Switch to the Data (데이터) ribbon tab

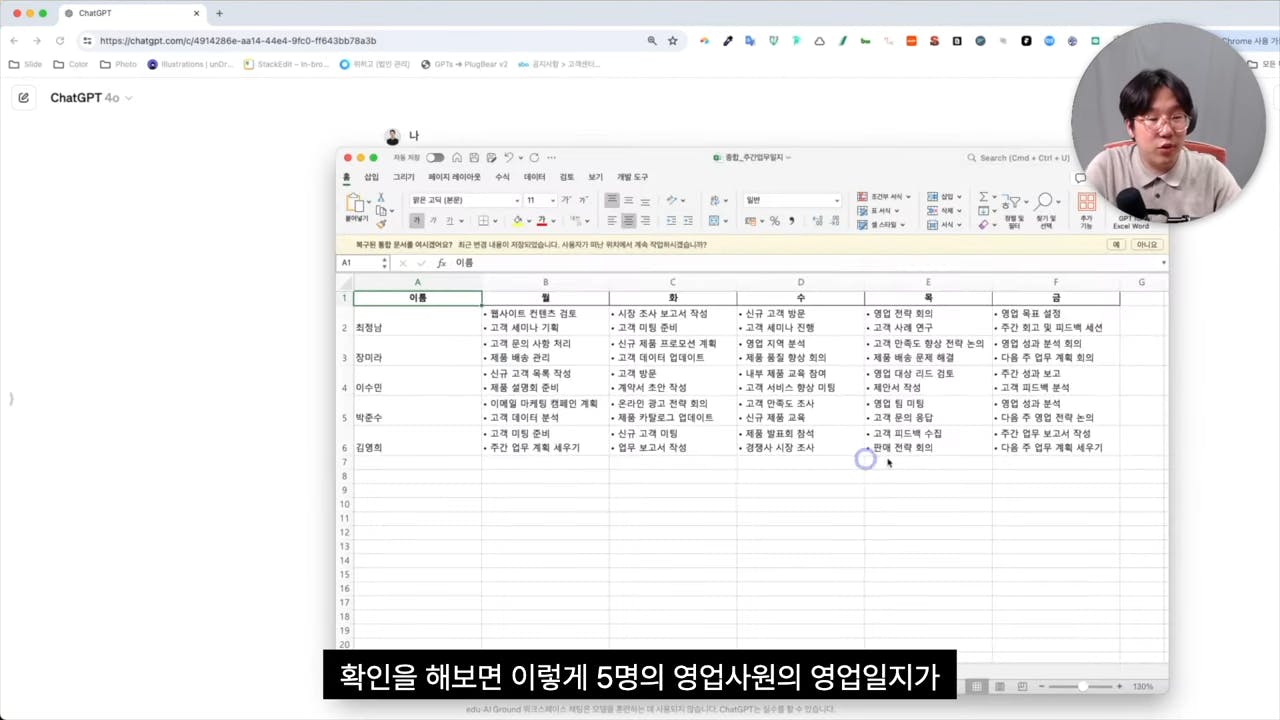click(x=535, y=177)
